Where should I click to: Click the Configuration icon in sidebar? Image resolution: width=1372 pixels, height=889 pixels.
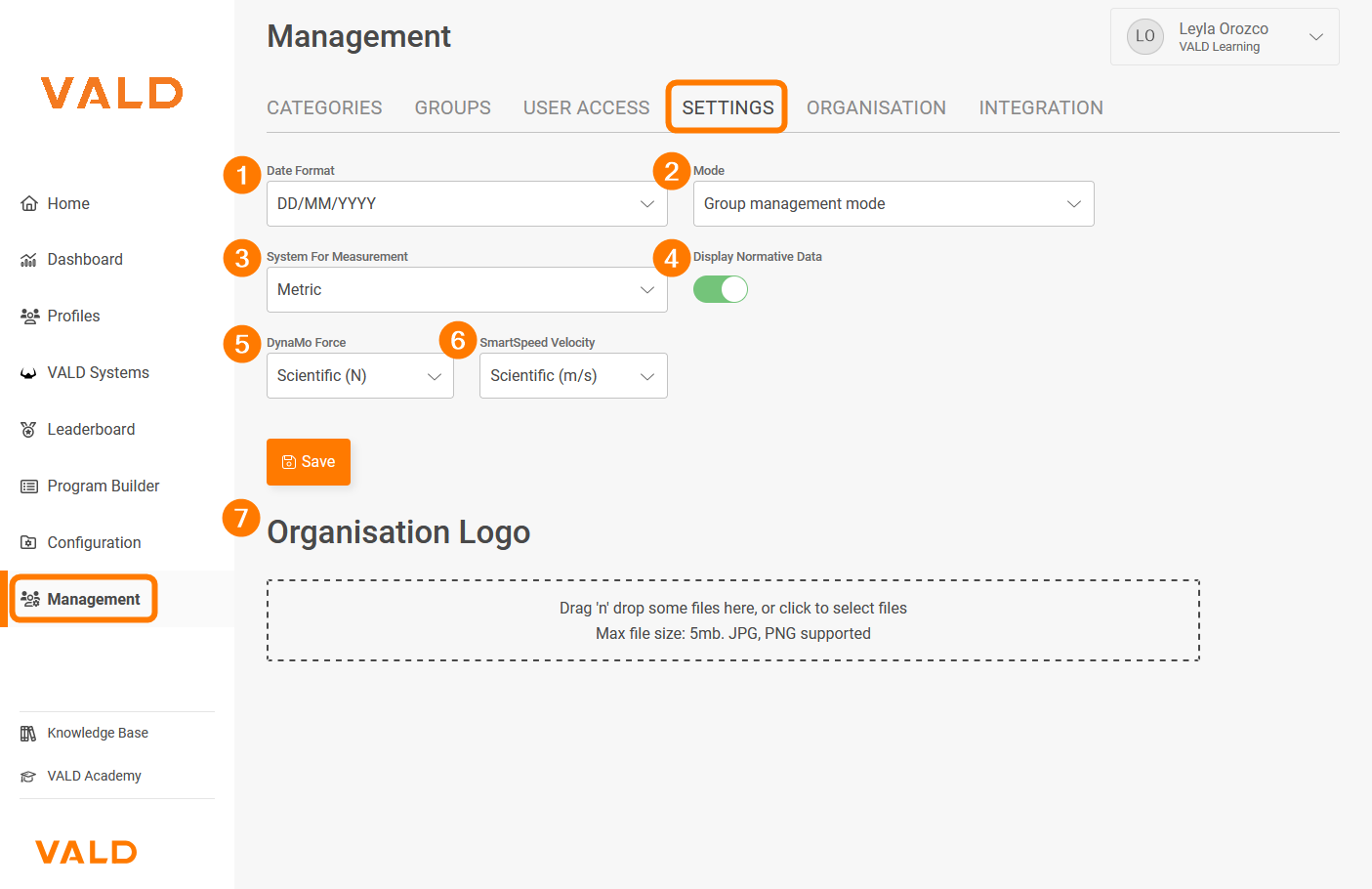[28, 542]
